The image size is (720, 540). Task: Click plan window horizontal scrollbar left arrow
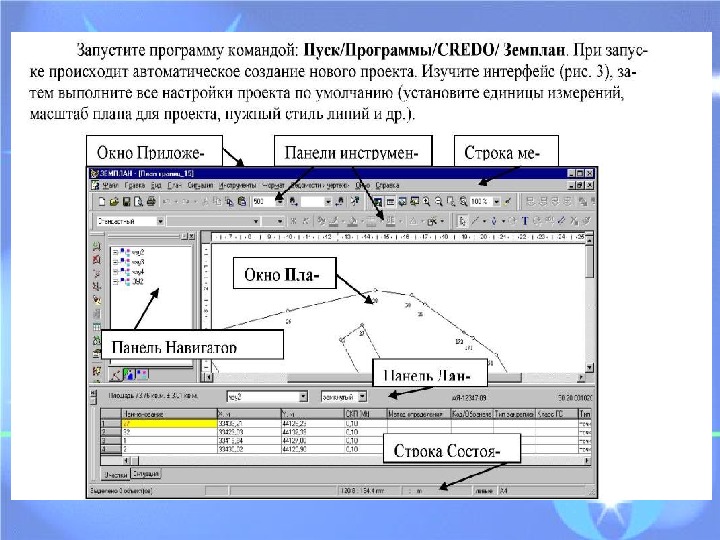[x=208, y=377]
